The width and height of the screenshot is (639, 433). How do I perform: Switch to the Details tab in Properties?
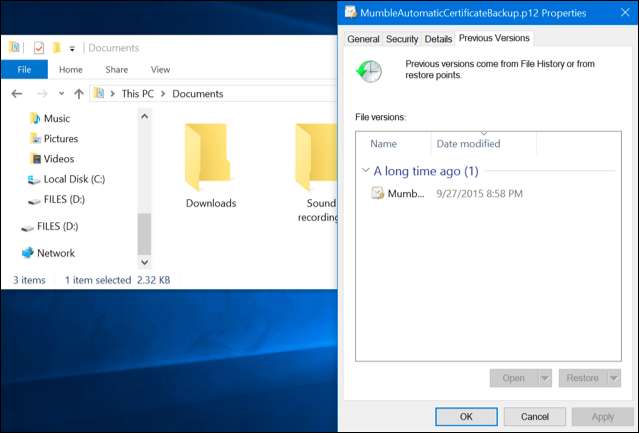pyautogui.click(x=438, y=39)
